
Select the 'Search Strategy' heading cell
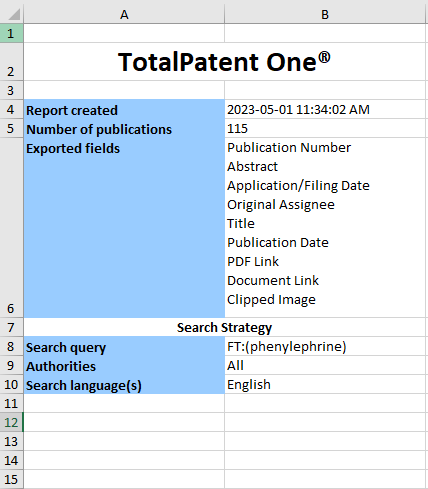(225, 327)
